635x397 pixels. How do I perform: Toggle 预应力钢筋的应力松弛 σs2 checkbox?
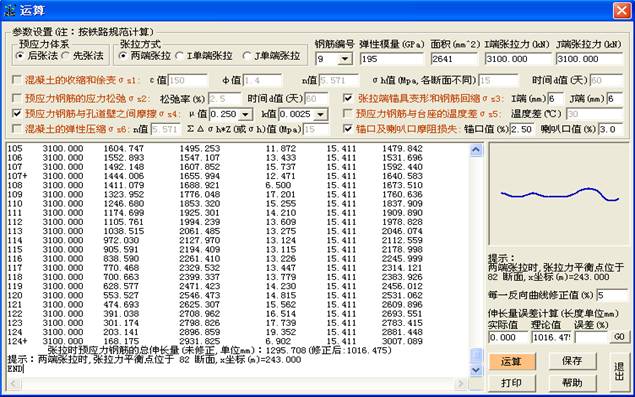click(17, 98)
